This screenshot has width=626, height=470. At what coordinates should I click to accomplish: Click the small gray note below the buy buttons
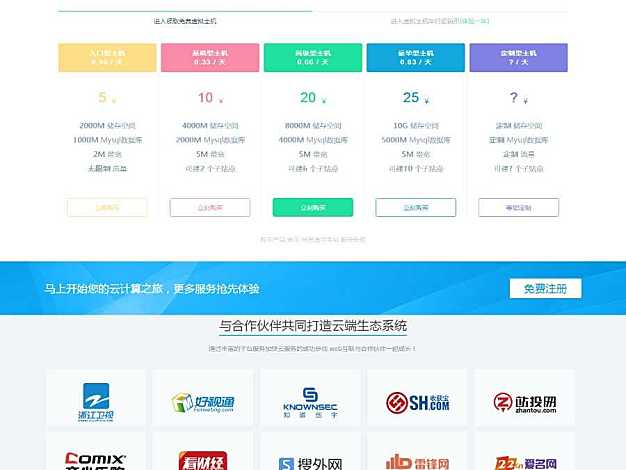point(313,240)
